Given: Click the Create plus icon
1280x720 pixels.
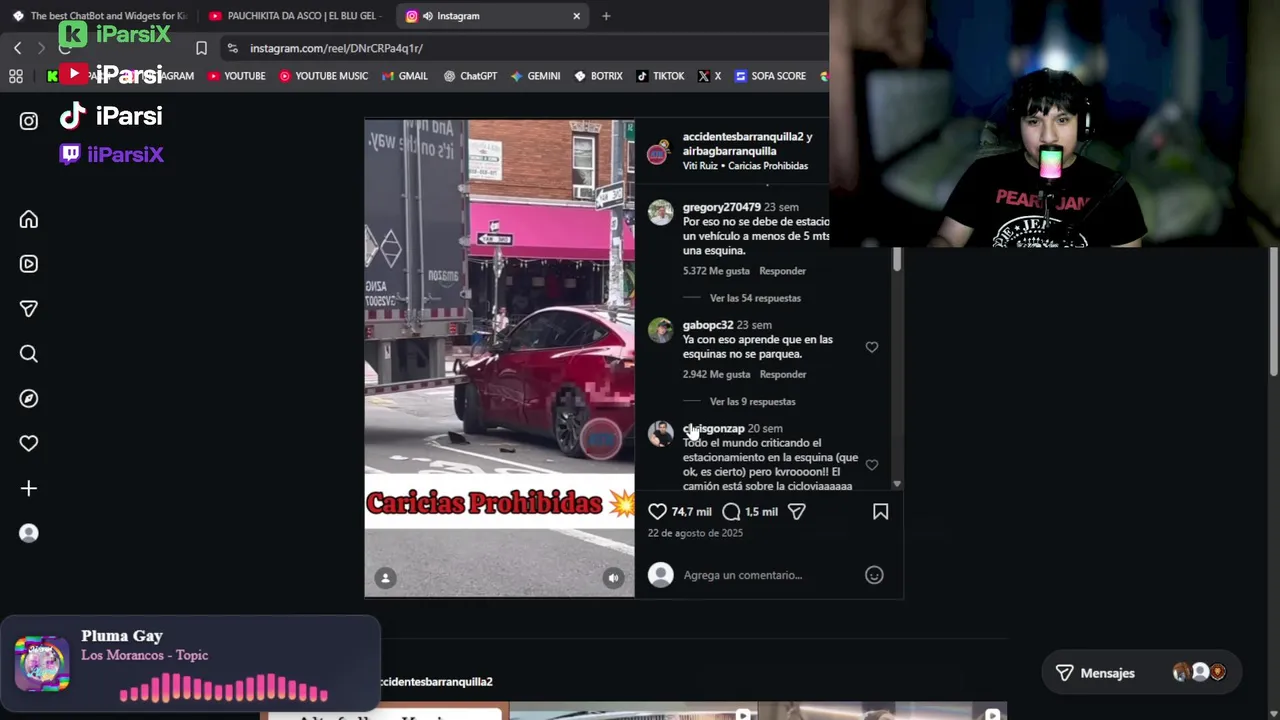Looking at the screenshot, I should 28,488.
